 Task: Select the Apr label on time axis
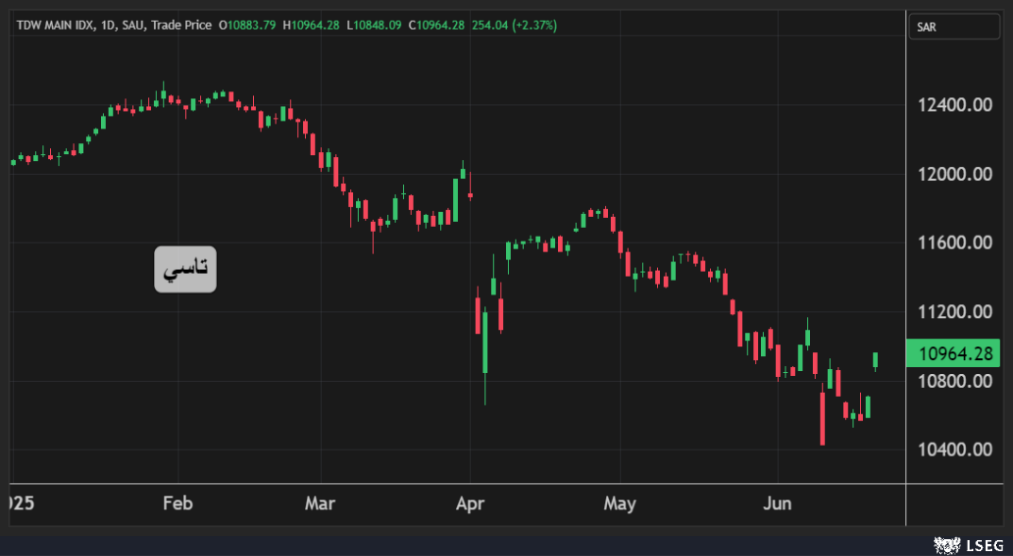coord(468,503)
